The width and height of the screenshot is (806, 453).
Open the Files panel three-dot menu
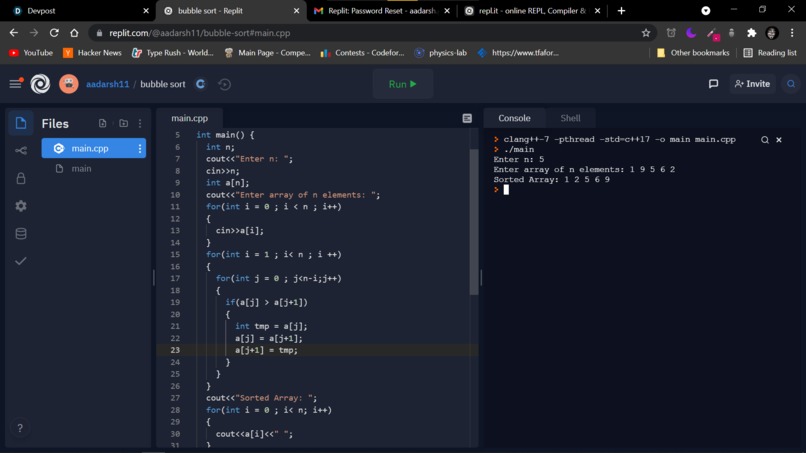[x=140, y=123]
